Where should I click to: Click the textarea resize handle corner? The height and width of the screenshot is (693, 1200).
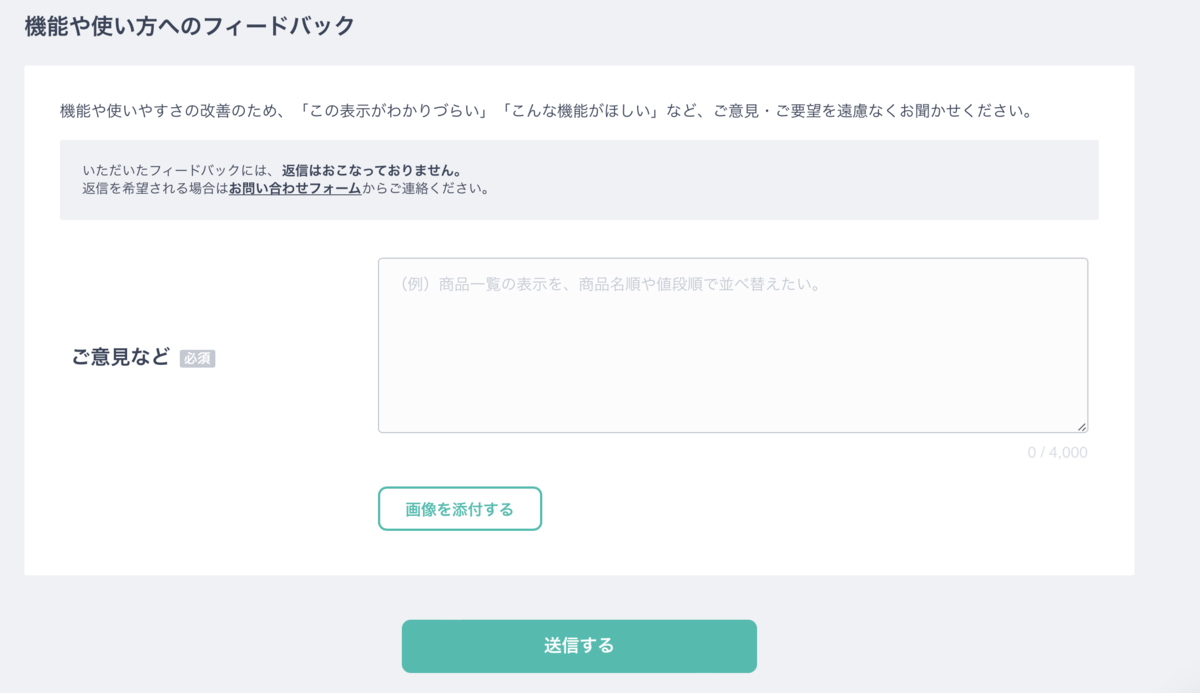pos(1083,424)
